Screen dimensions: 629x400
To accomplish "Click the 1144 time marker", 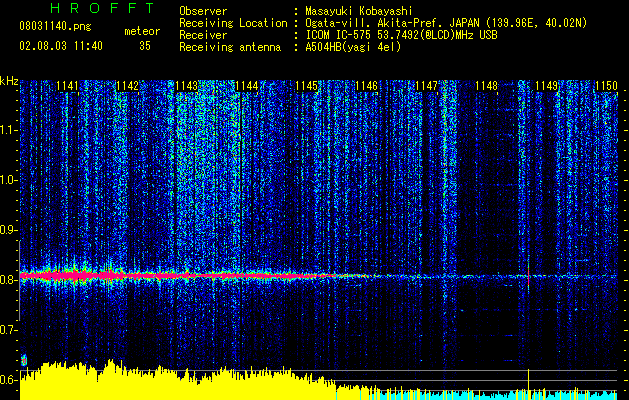I will point(247,86).
